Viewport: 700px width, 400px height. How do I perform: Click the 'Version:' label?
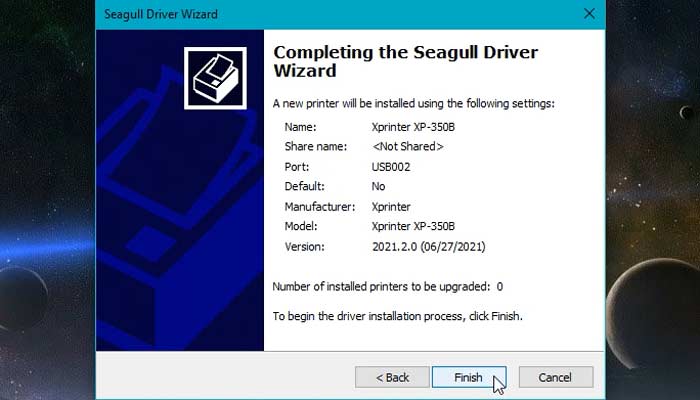coord(304,247)
